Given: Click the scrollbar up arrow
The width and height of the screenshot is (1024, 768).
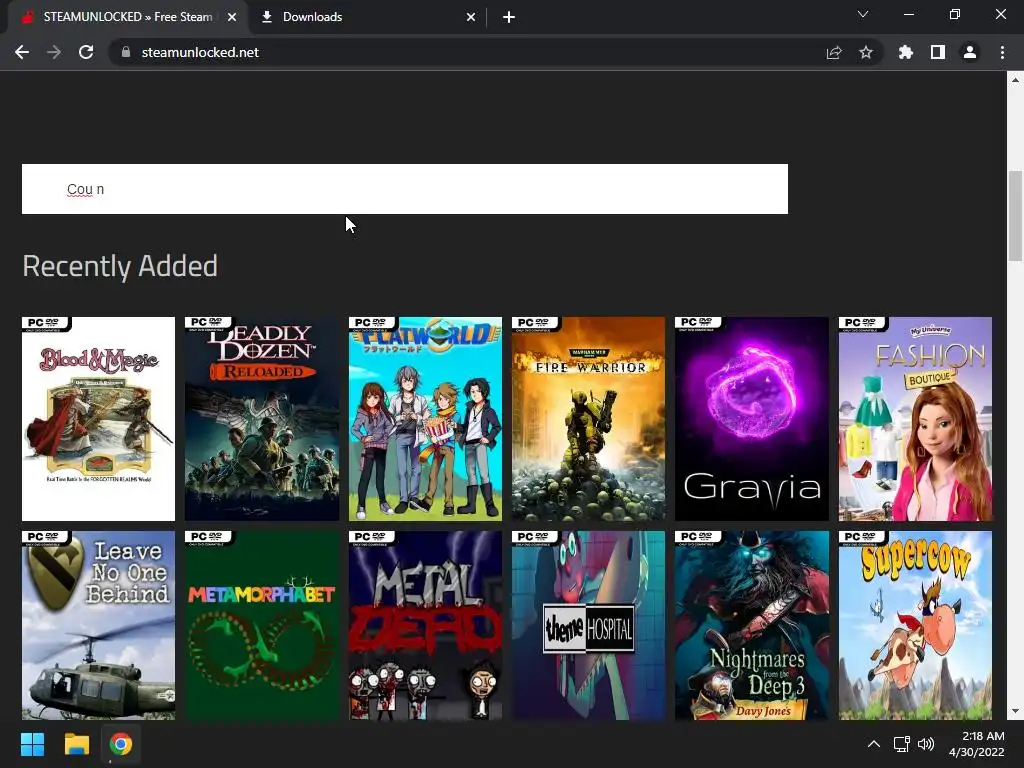Looking at the screenshot, I should [1015, 80].
